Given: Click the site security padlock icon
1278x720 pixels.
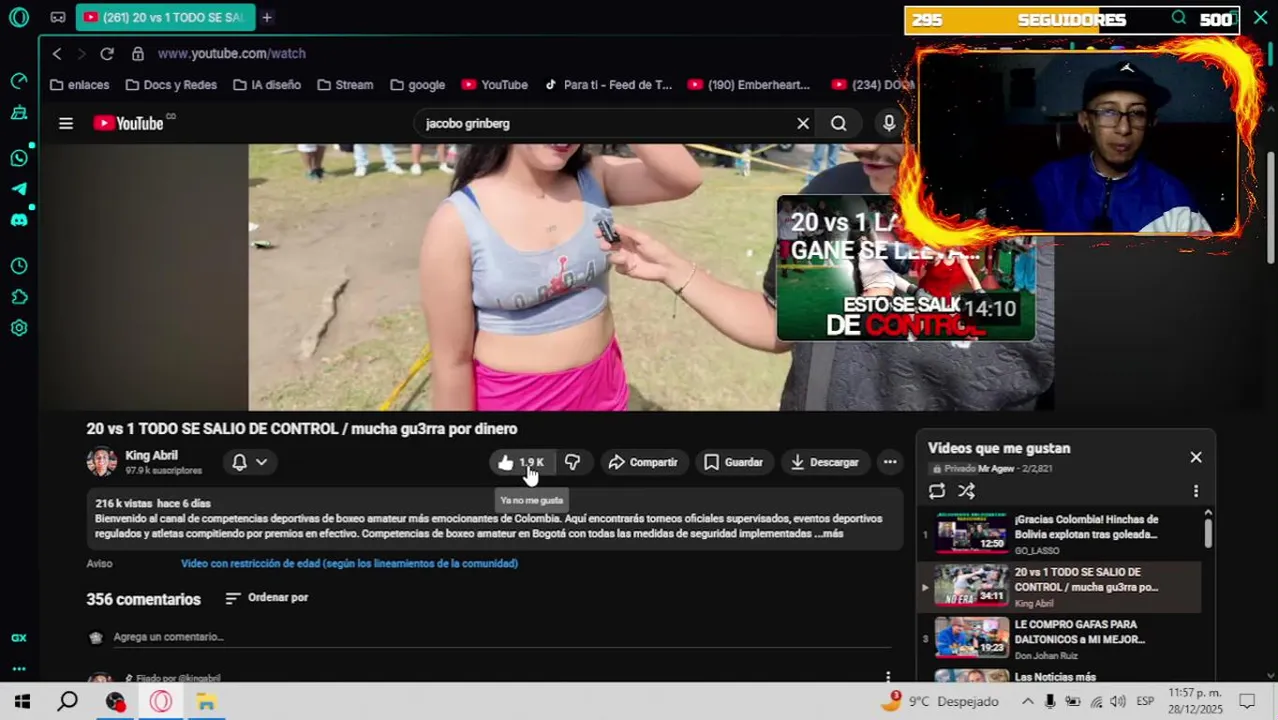Looking at the screenshot, I should click(138, 53).
